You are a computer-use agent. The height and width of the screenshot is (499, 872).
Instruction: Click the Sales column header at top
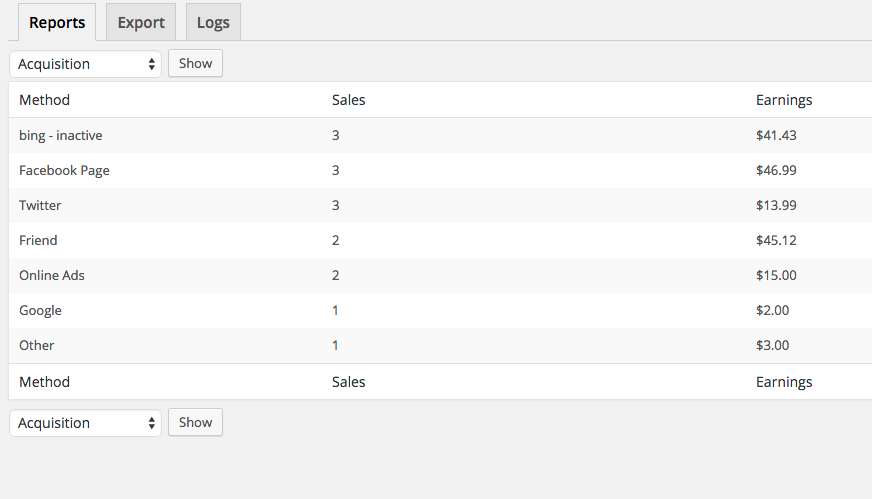349,100
